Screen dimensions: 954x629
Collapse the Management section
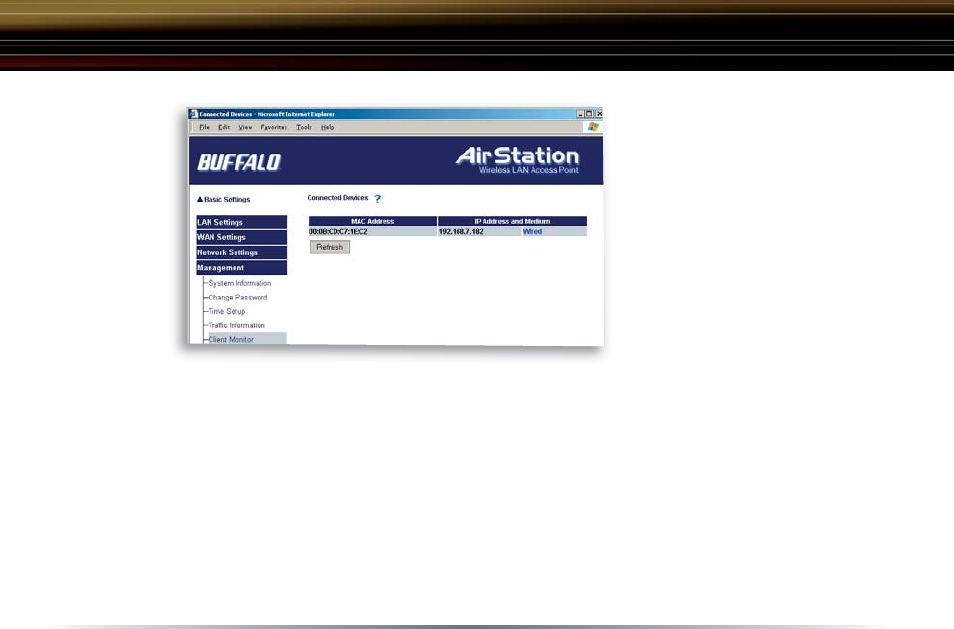tap(242, 268)
